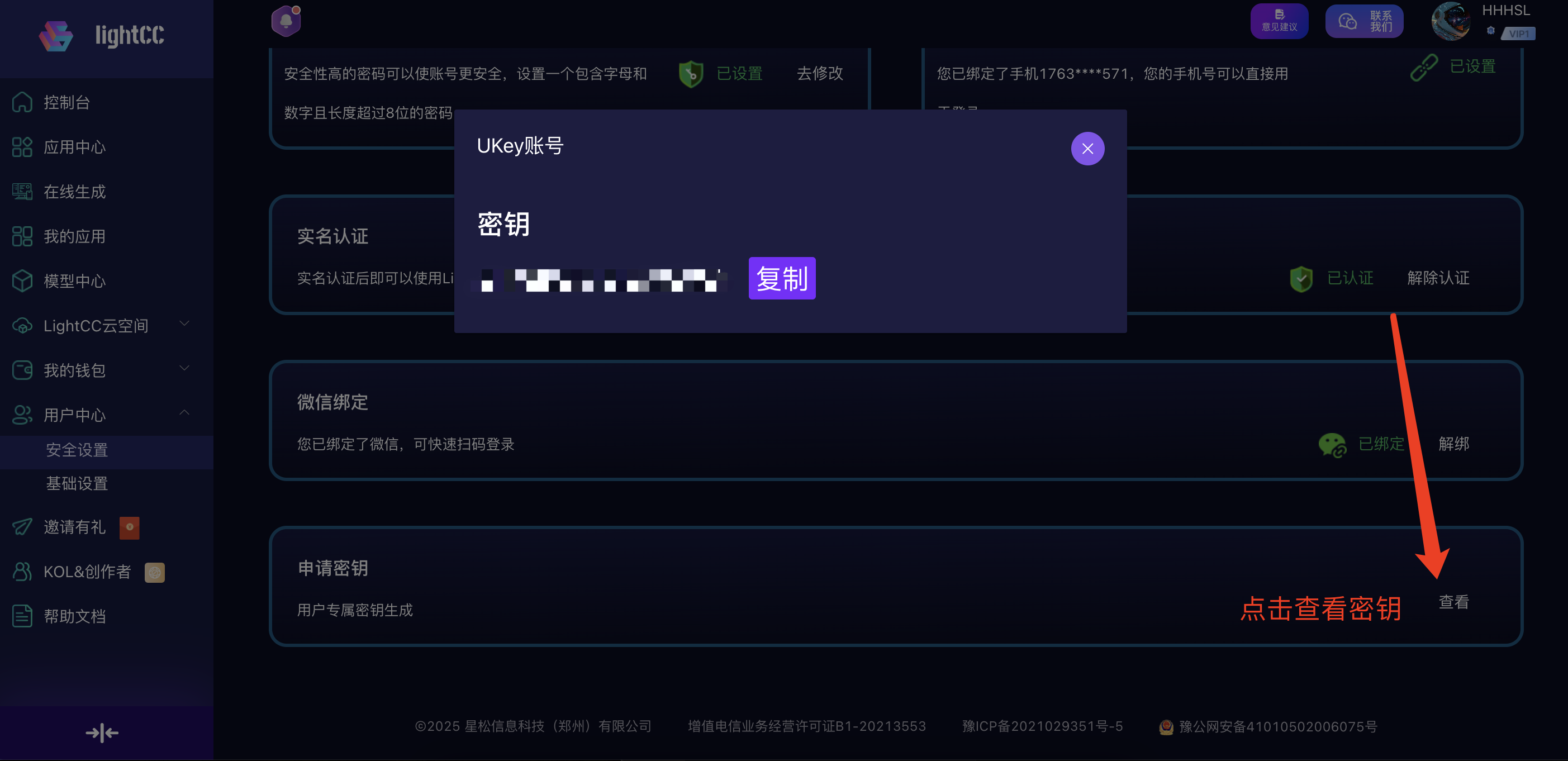Click the 模型中心 cube icon
The width and height of the screenshot is (1568, 761).
coord(22,281)
